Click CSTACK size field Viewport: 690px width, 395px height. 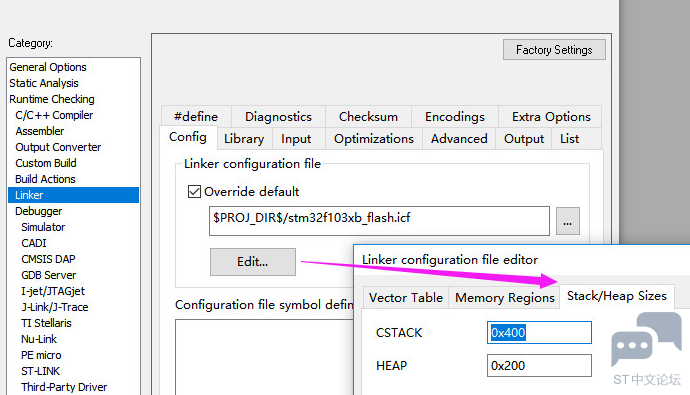pyautogui.click(x=539, y=333)
